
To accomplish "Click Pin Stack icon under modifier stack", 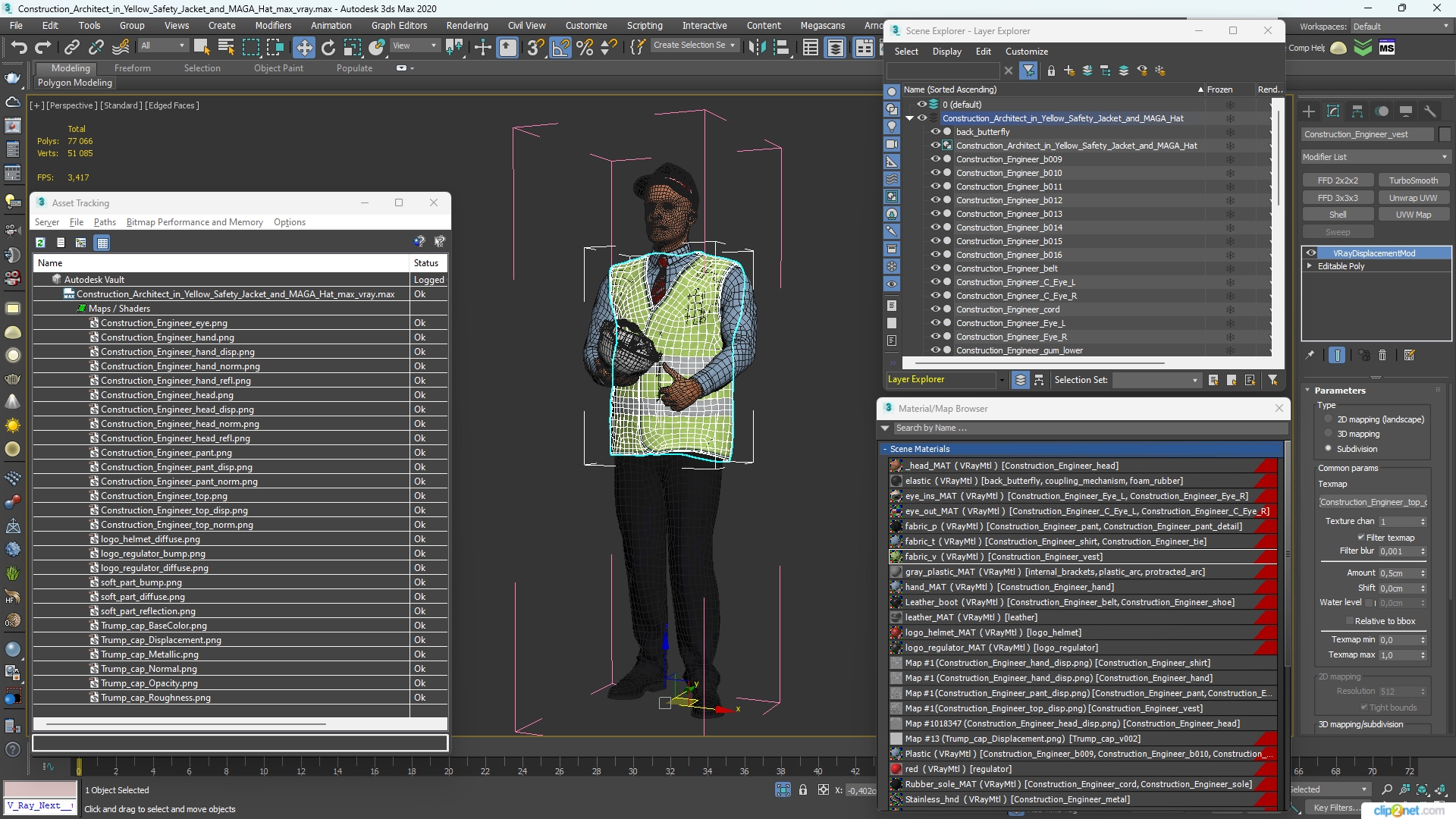I will pos(1310,355).
